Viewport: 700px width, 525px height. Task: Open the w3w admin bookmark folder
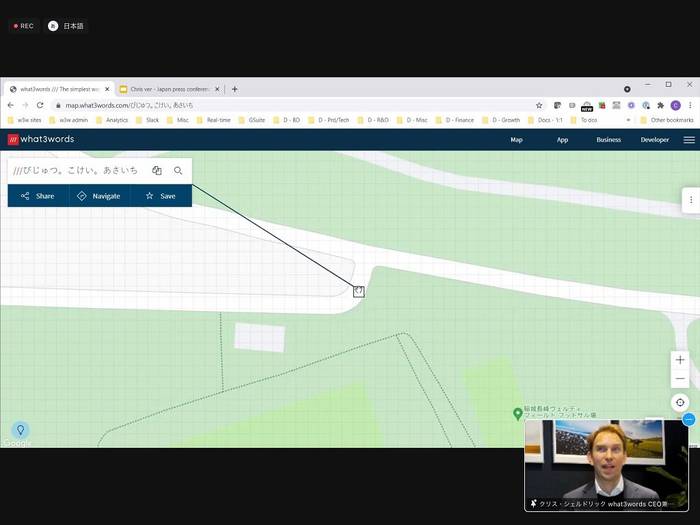coord(69,120)
